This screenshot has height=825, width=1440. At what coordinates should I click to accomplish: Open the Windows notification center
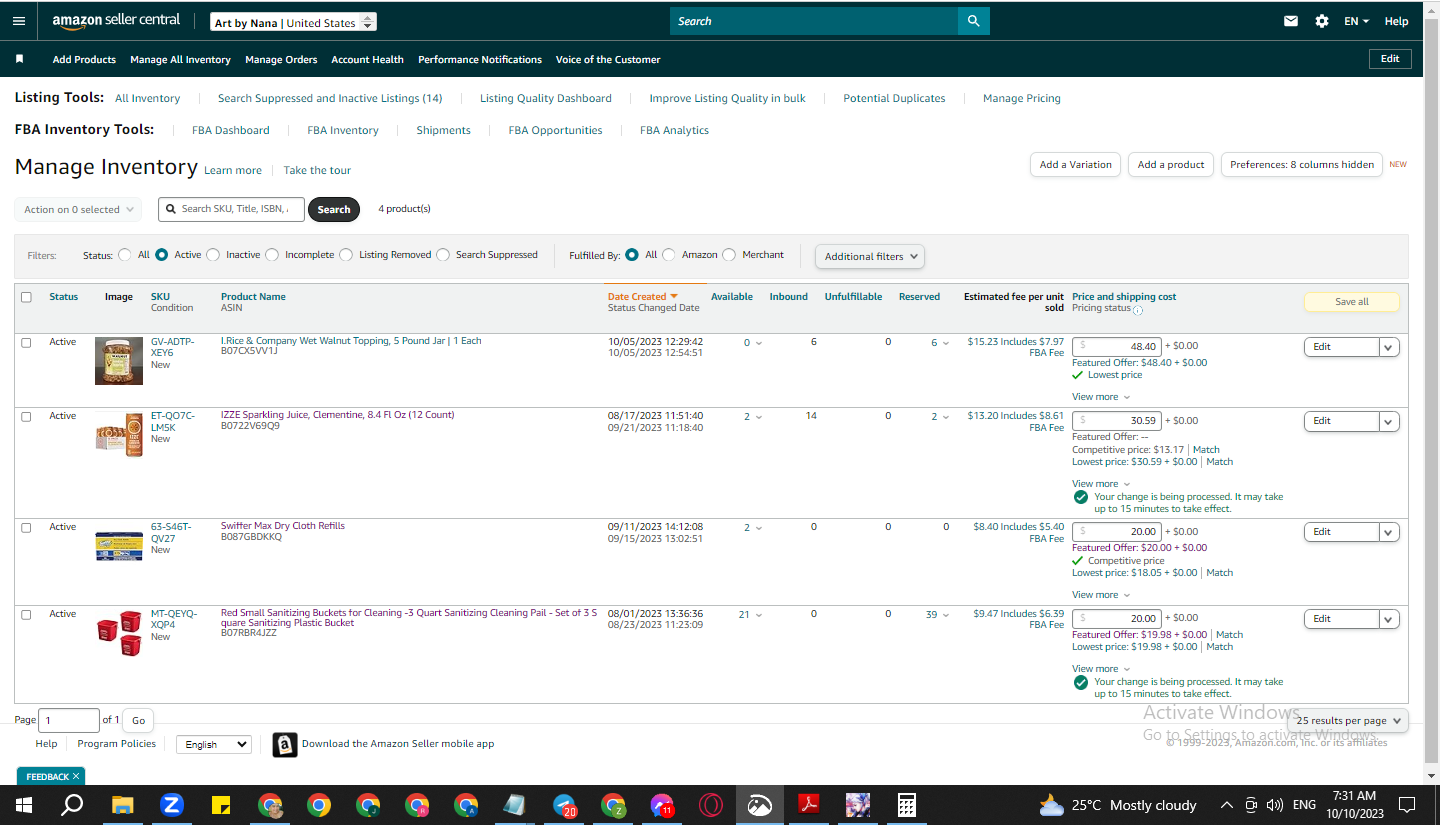pyautogui.click(x=1407, y=805)
